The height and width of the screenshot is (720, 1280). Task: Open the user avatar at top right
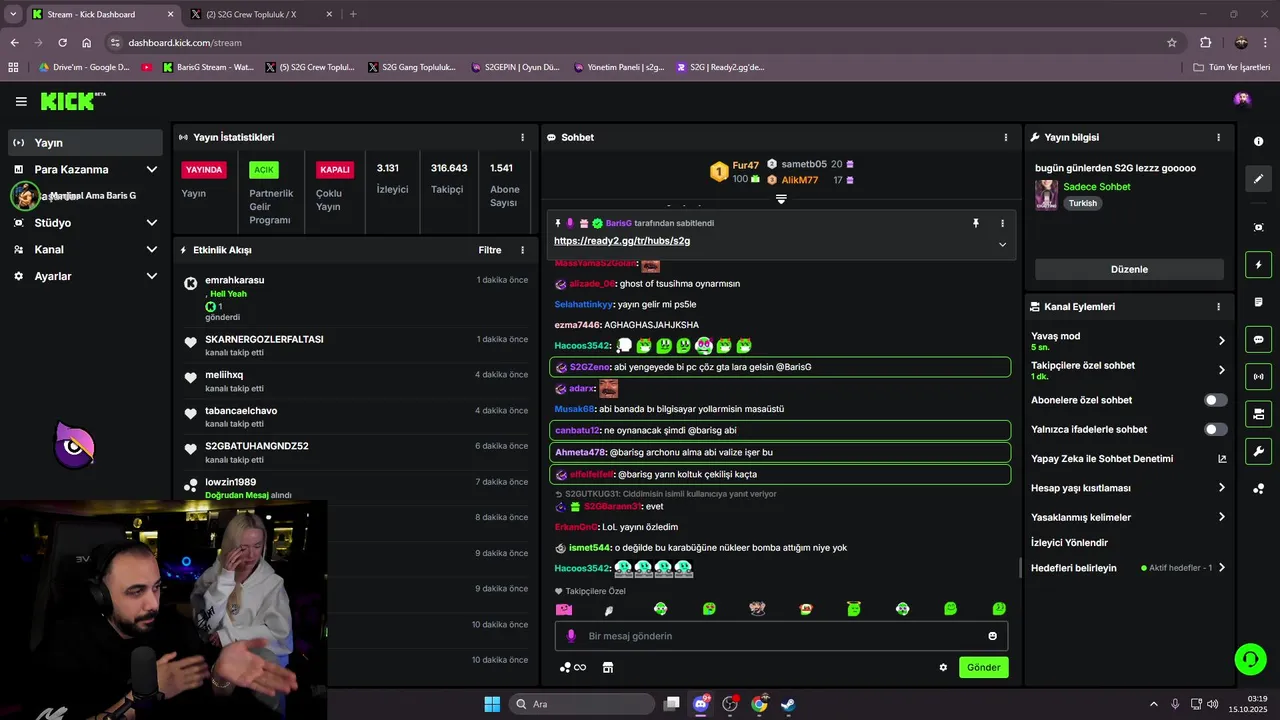(x=1242, y=99)
